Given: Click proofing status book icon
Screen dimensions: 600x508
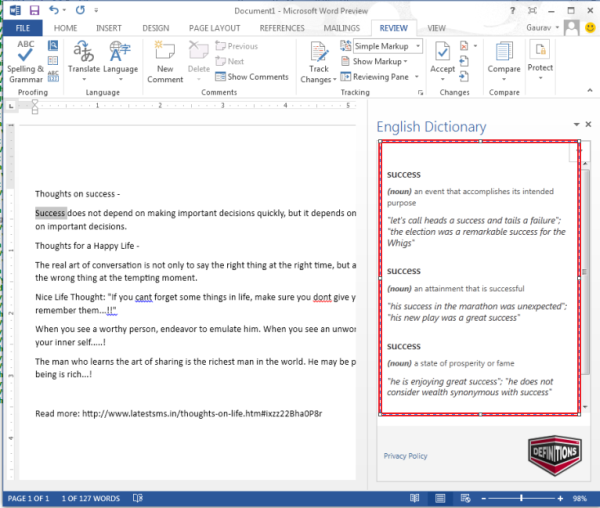Looking at the screenshot, I should [x=138, y=498].
